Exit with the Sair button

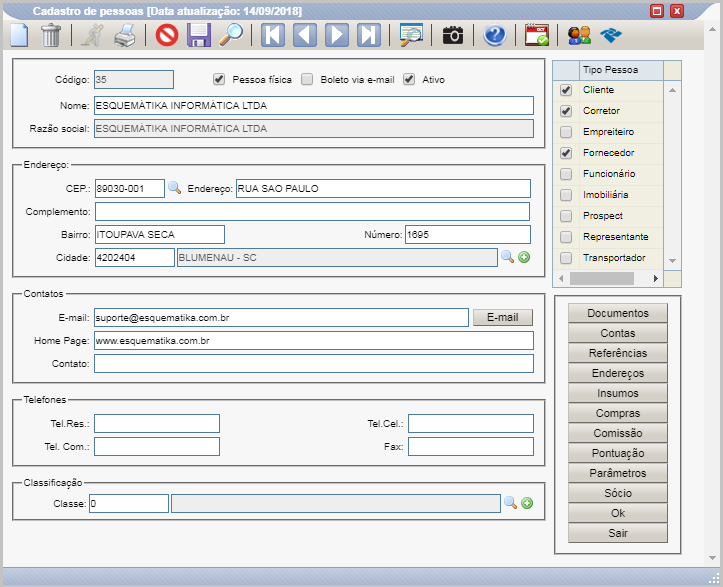618,533
